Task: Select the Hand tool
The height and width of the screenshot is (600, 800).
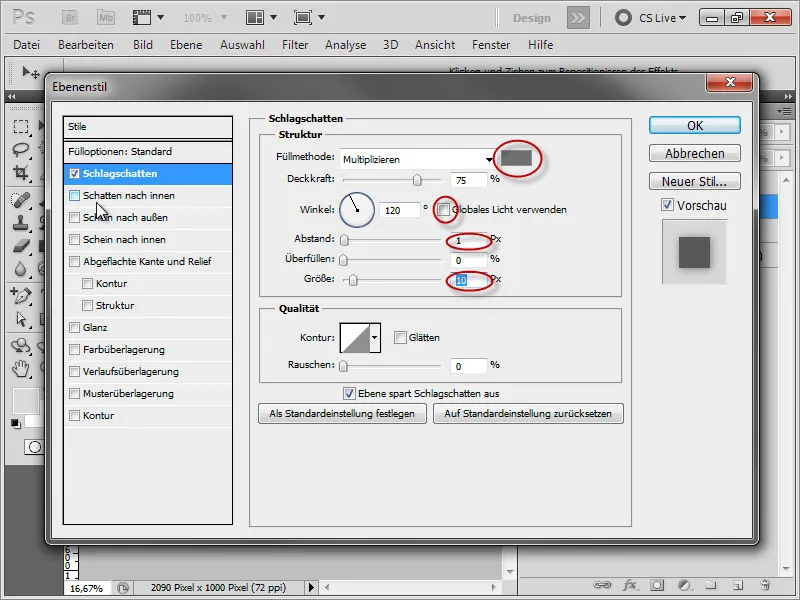Action: (21, 368)
